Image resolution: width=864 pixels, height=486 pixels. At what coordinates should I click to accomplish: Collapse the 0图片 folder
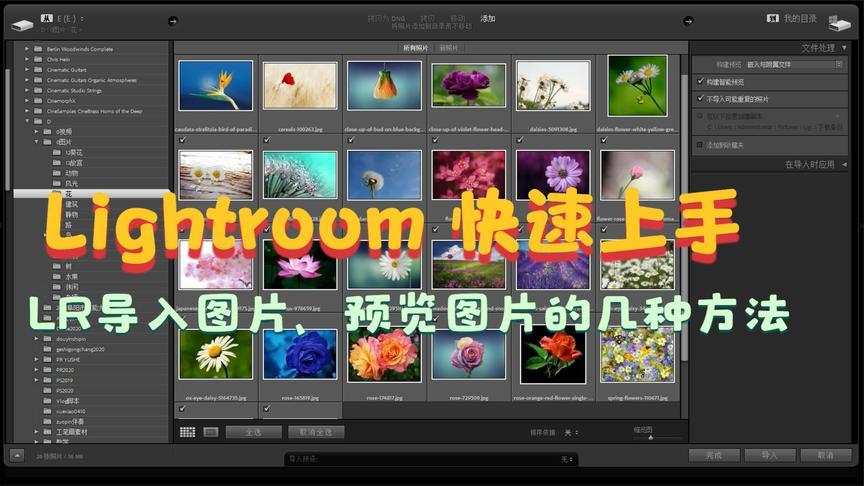[36, 142]
